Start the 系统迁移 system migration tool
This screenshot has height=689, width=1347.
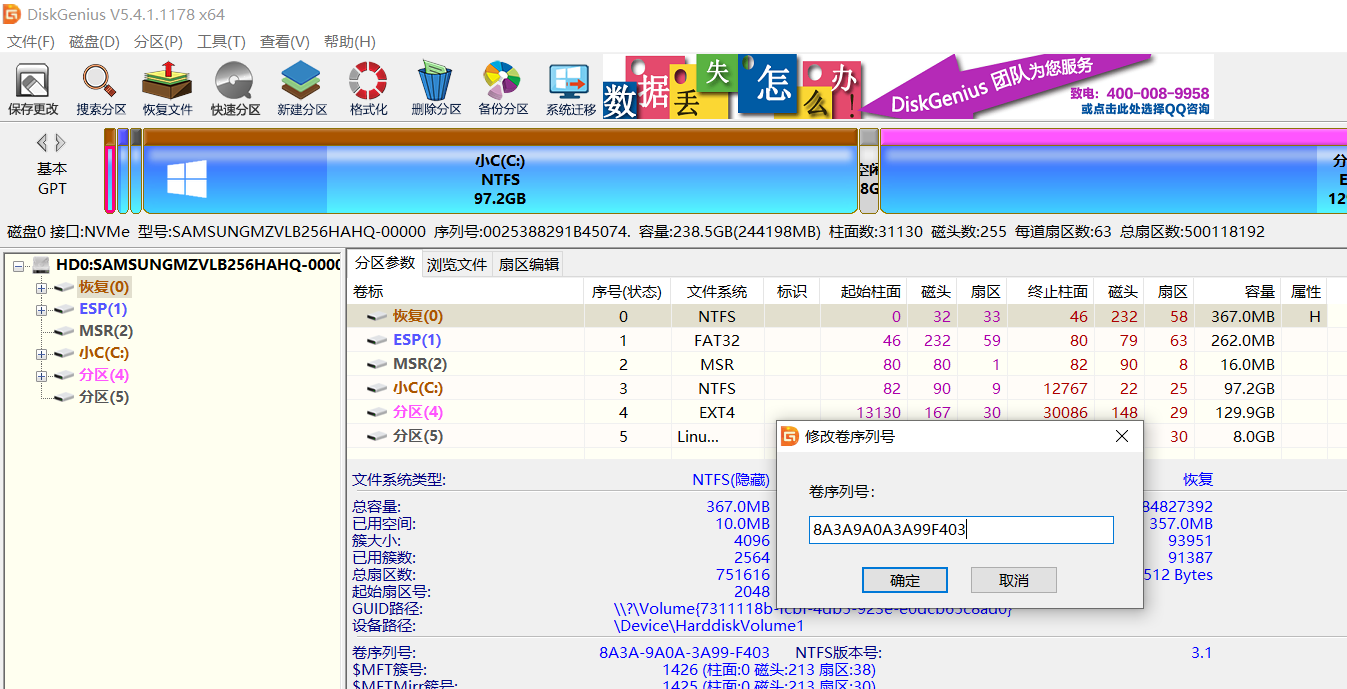[571, 88]
